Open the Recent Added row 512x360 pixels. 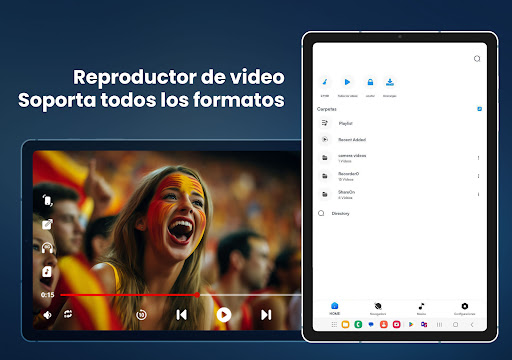click(x=399, y=140)
